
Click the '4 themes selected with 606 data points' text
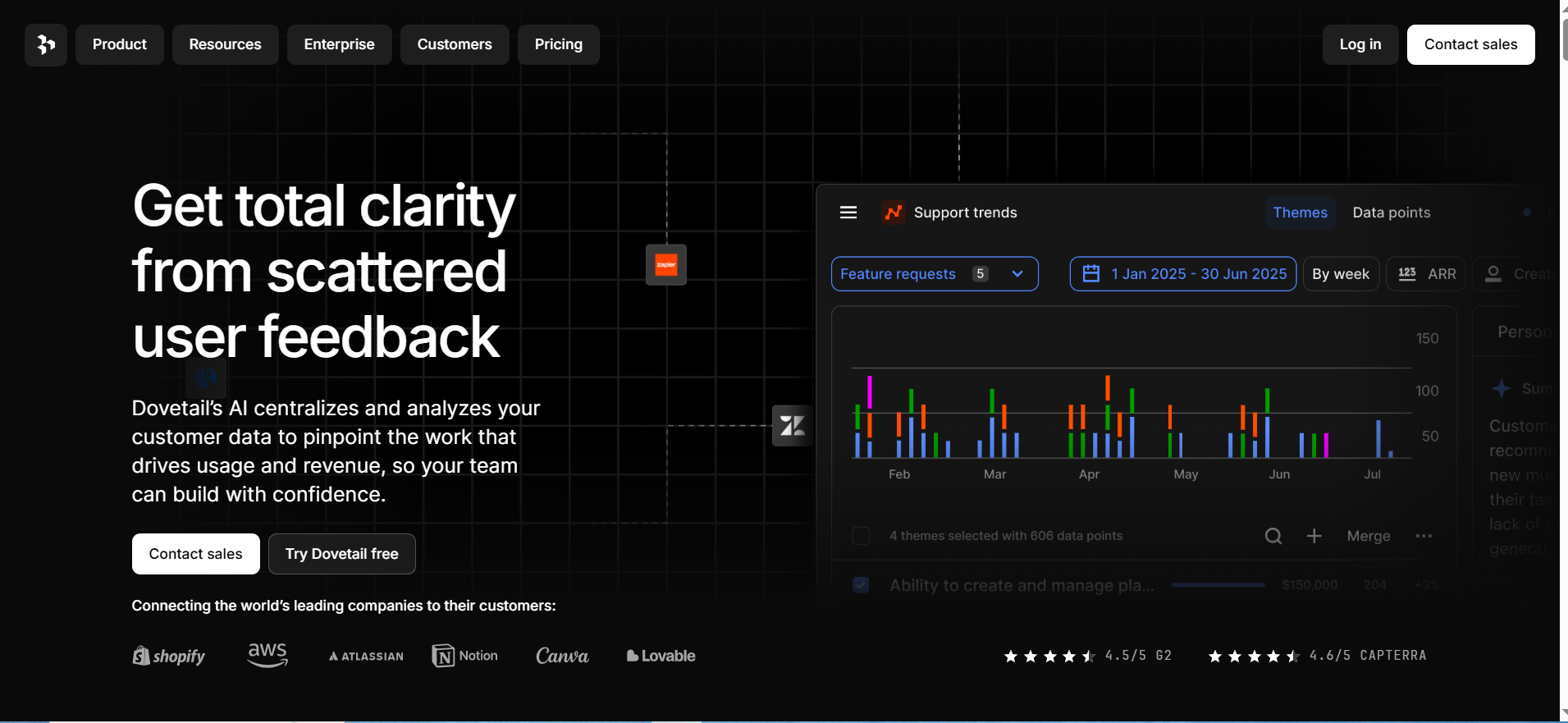point(1006,536)
